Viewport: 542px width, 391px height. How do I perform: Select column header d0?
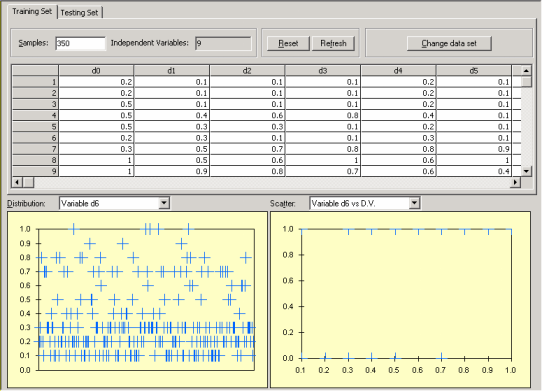(96, 71)
